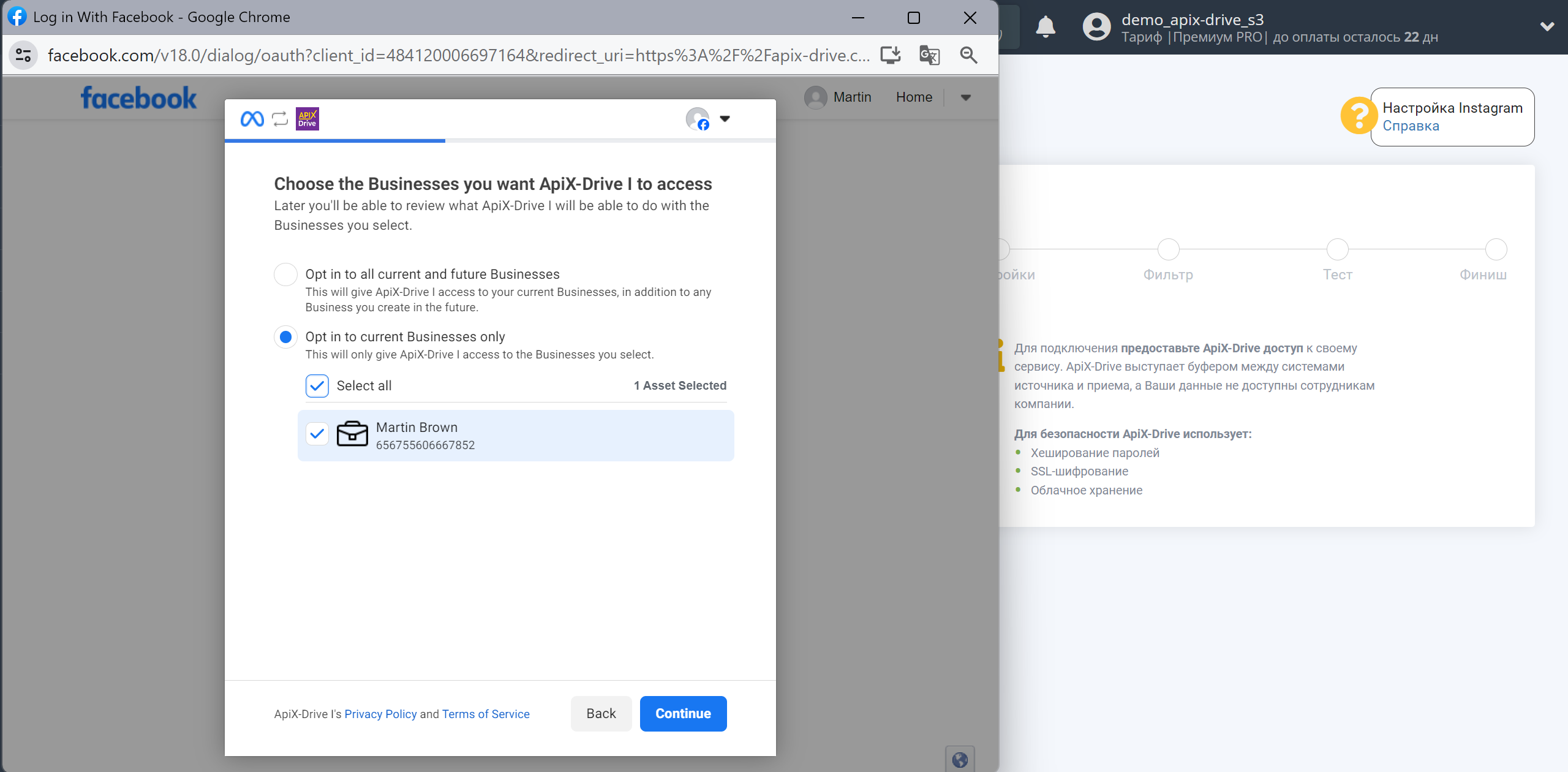Click the 'Privacy Policy' link

tap(380, 714)
